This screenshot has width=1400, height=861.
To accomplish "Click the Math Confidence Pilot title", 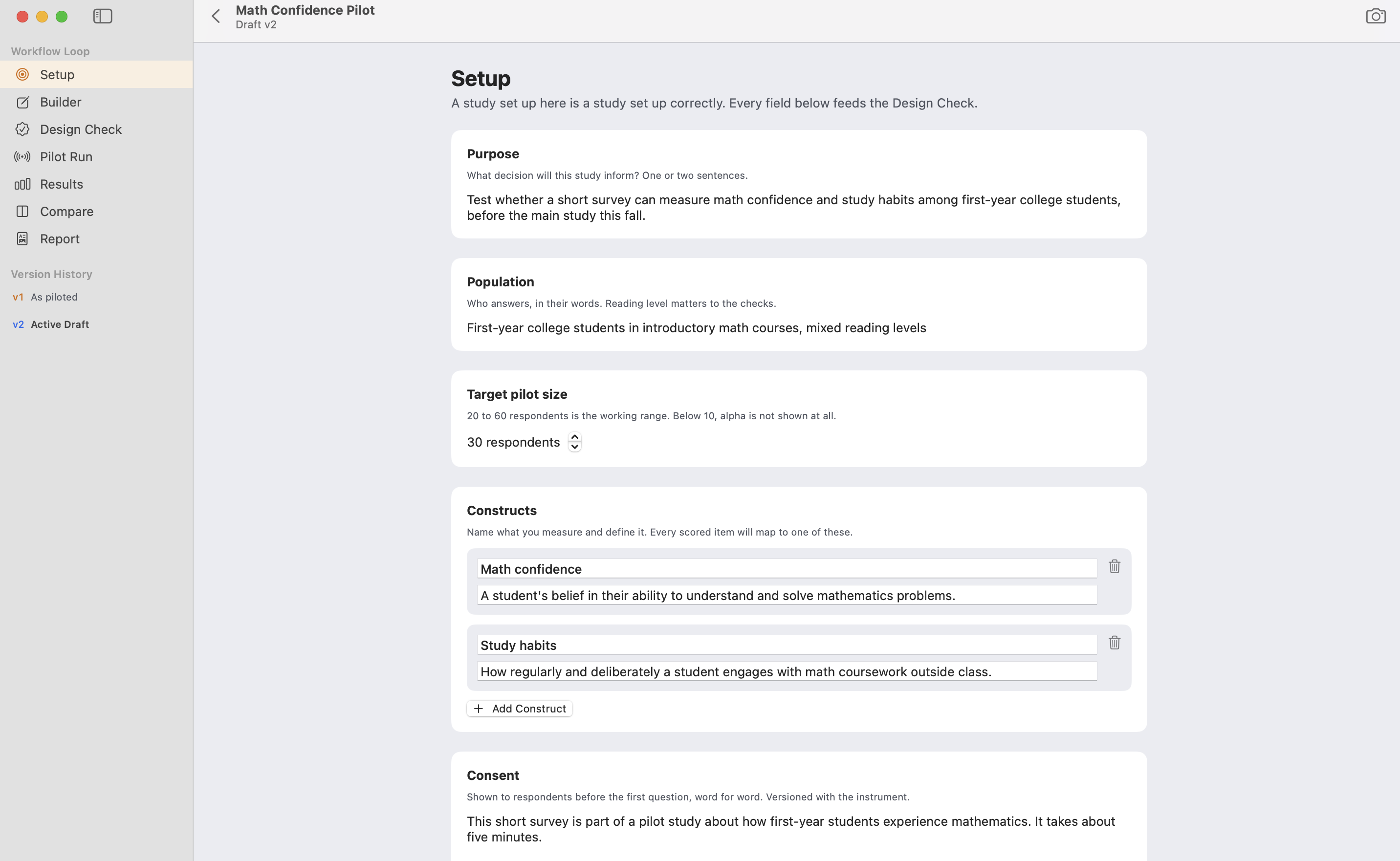I will tap(306, 10).
